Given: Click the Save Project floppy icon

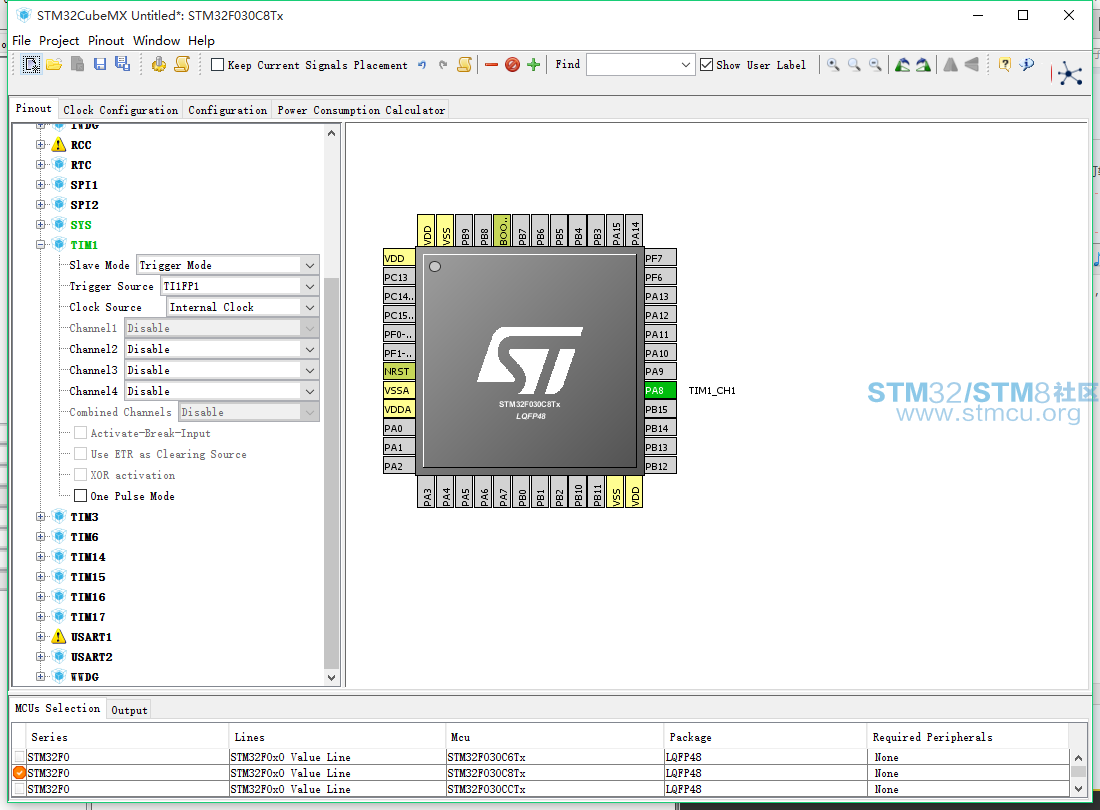Looking at the screenshot, I should coord(100,65).
